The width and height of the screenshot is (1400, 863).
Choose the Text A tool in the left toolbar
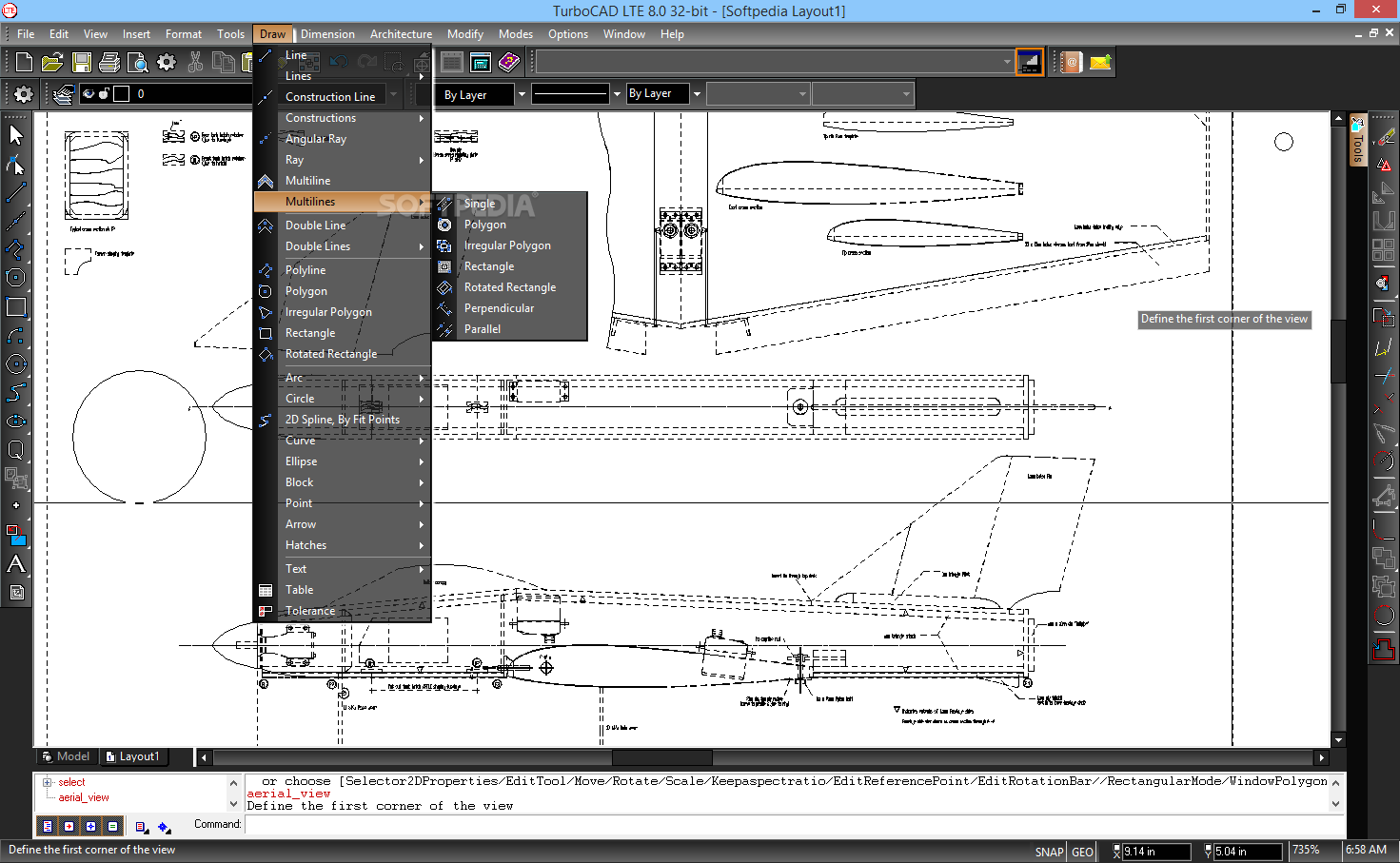(15, 563)
